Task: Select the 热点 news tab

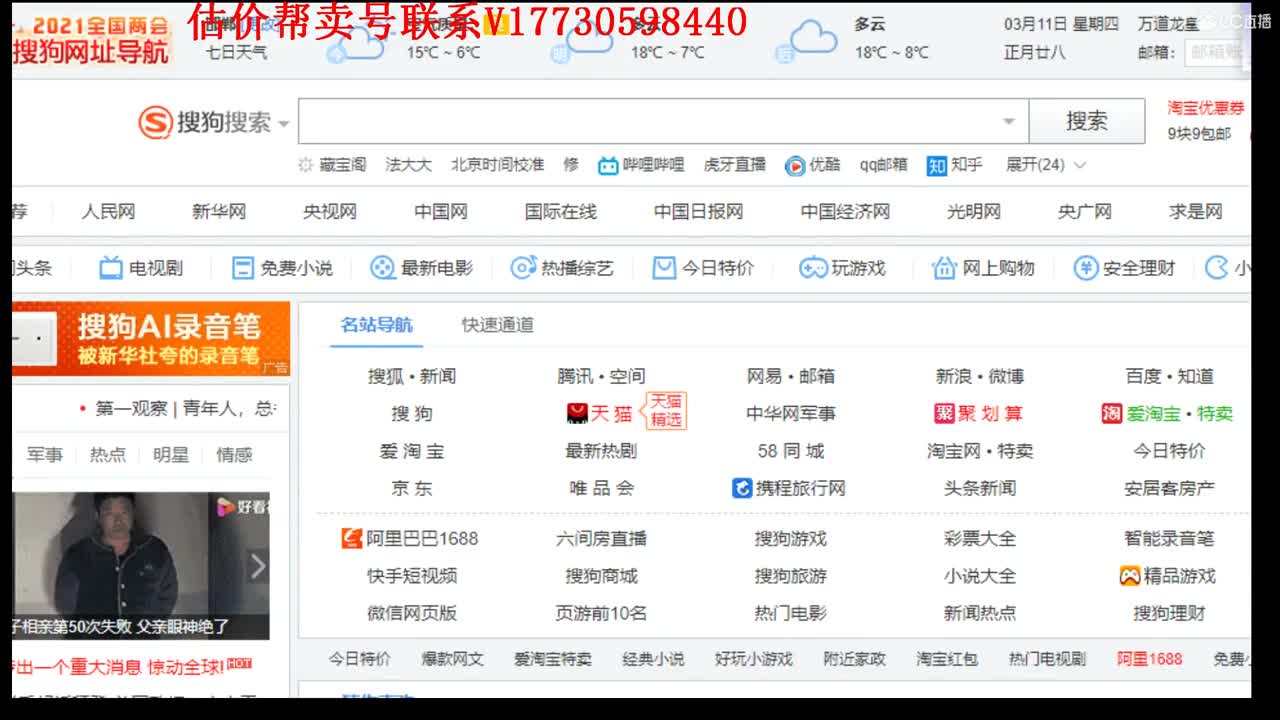Action: 108,454
